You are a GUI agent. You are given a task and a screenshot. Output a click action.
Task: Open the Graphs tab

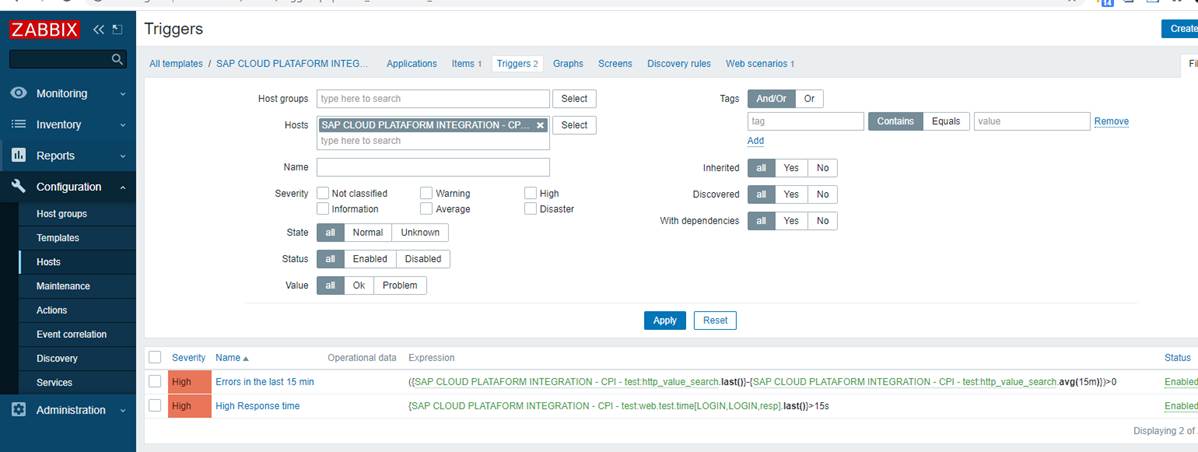[x=568, y=64]
